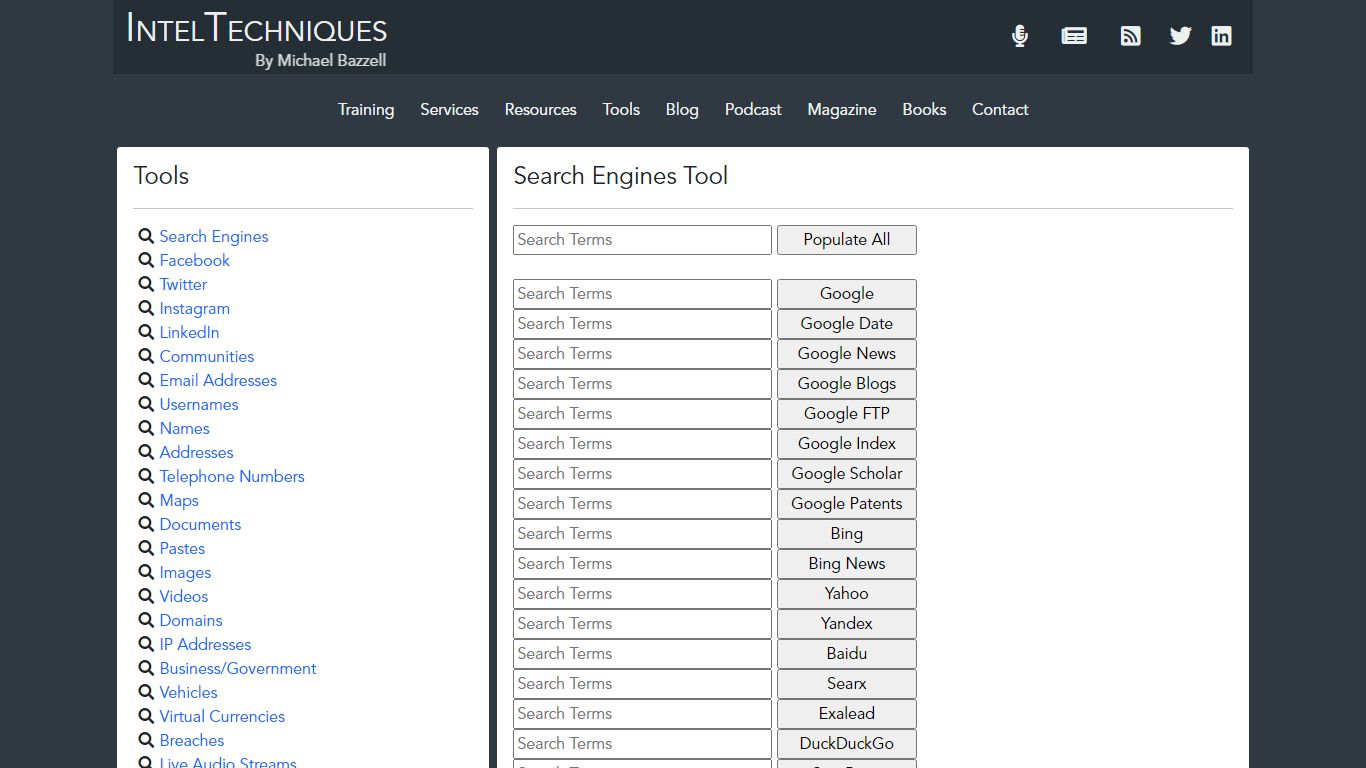Run the DuckDuckGo search button
Viewport: 1366px width, 768px height.
point(847,744)
